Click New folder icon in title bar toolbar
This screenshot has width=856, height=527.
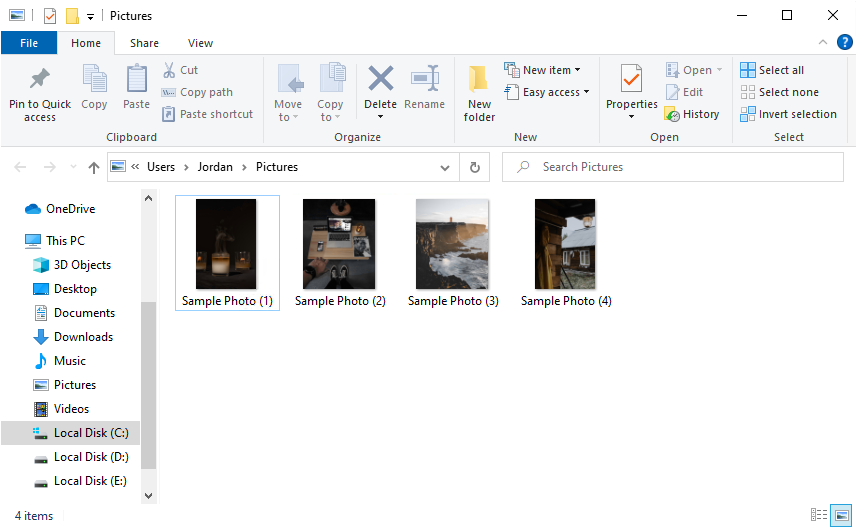click(x=72, y=16)
